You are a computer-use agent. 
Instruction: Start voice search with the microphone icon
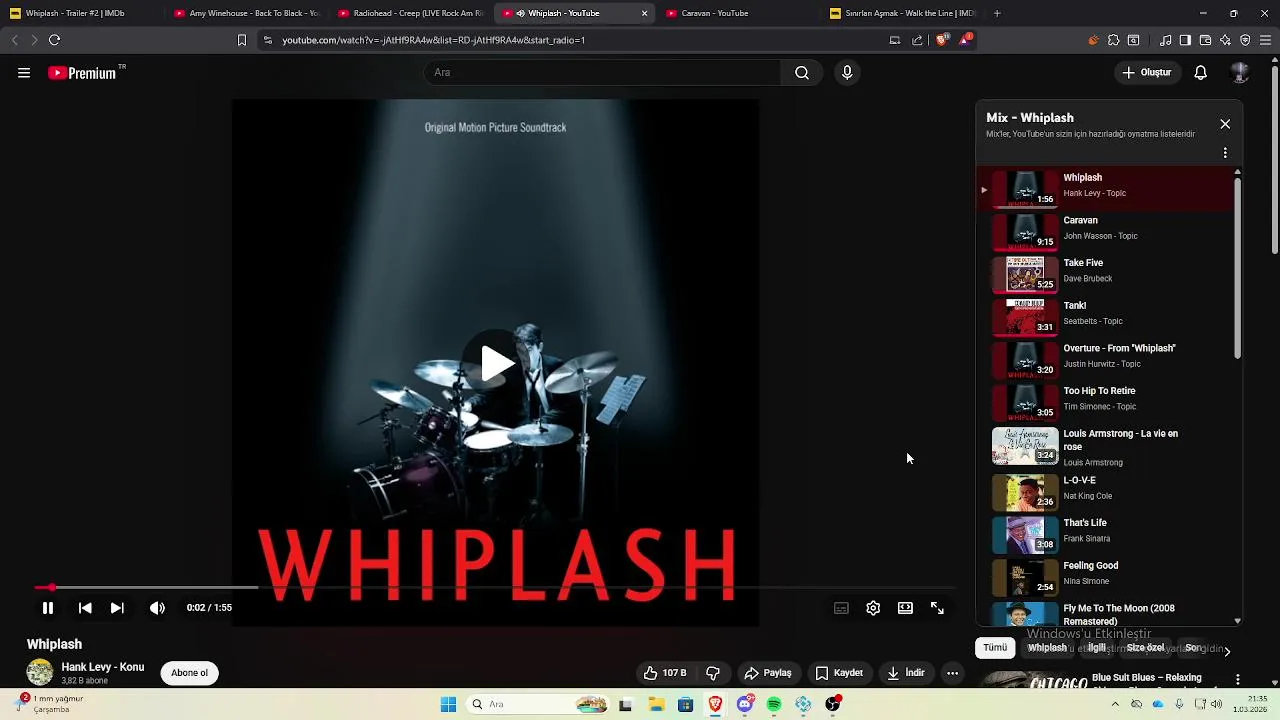point(847,73)
